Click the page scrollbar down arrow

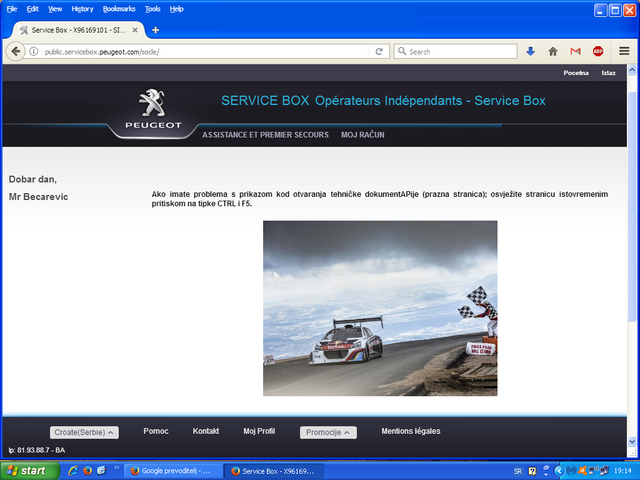click(x=632, y=441)
